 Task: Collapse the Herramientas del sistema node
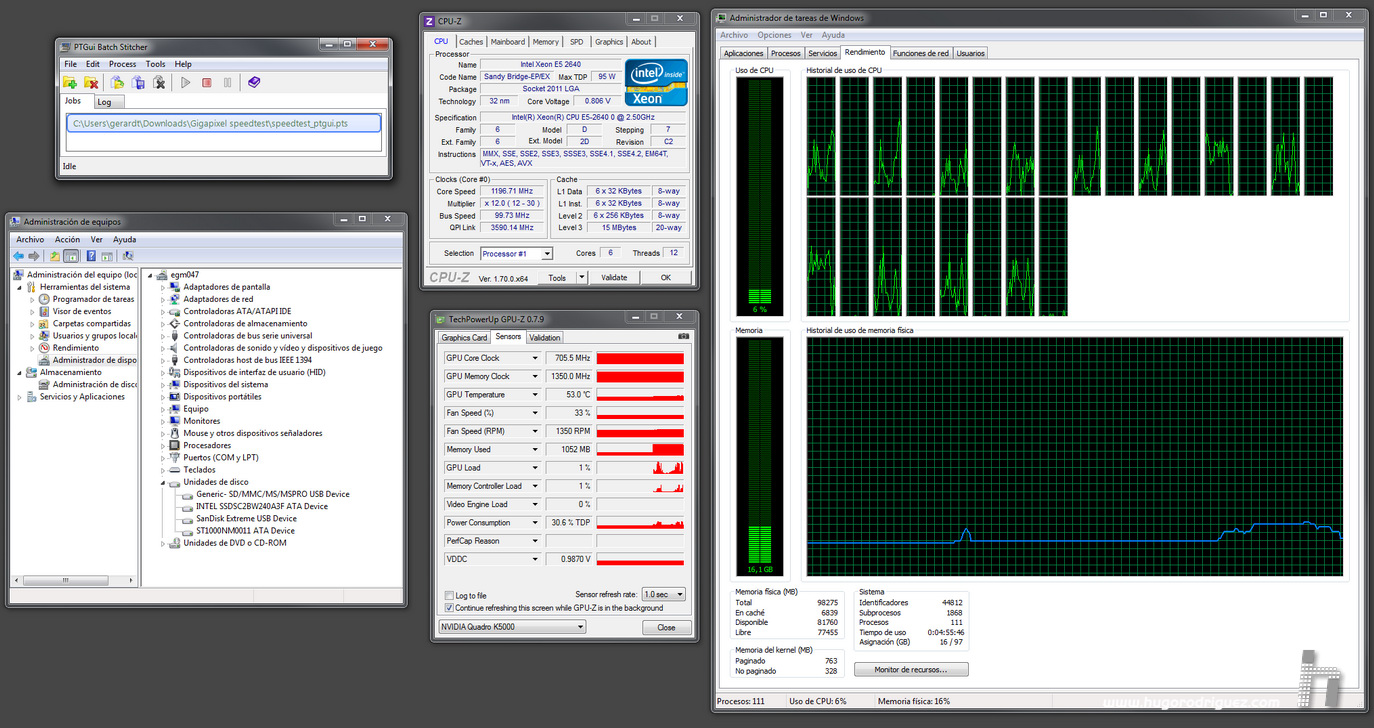pyautogui.click(x=19, y=287)
